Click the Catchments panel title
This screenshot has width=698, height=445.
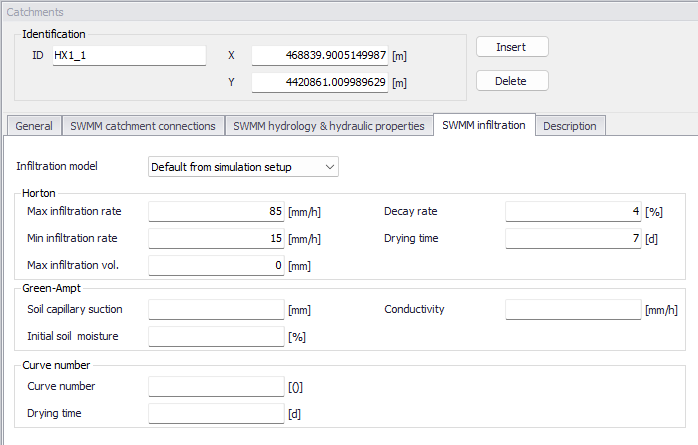coord(35,12)
